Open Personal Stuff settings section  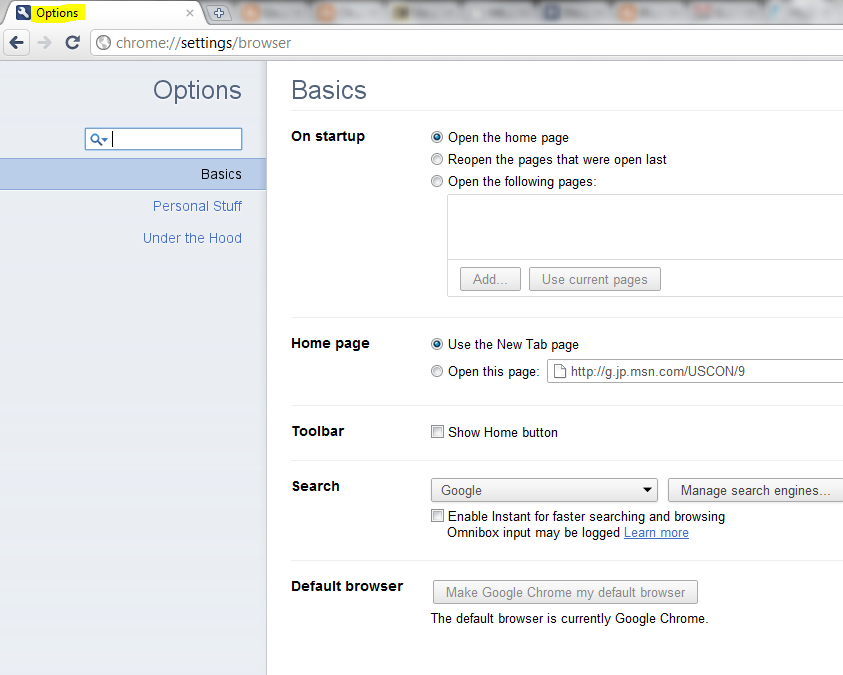[197, 206]
